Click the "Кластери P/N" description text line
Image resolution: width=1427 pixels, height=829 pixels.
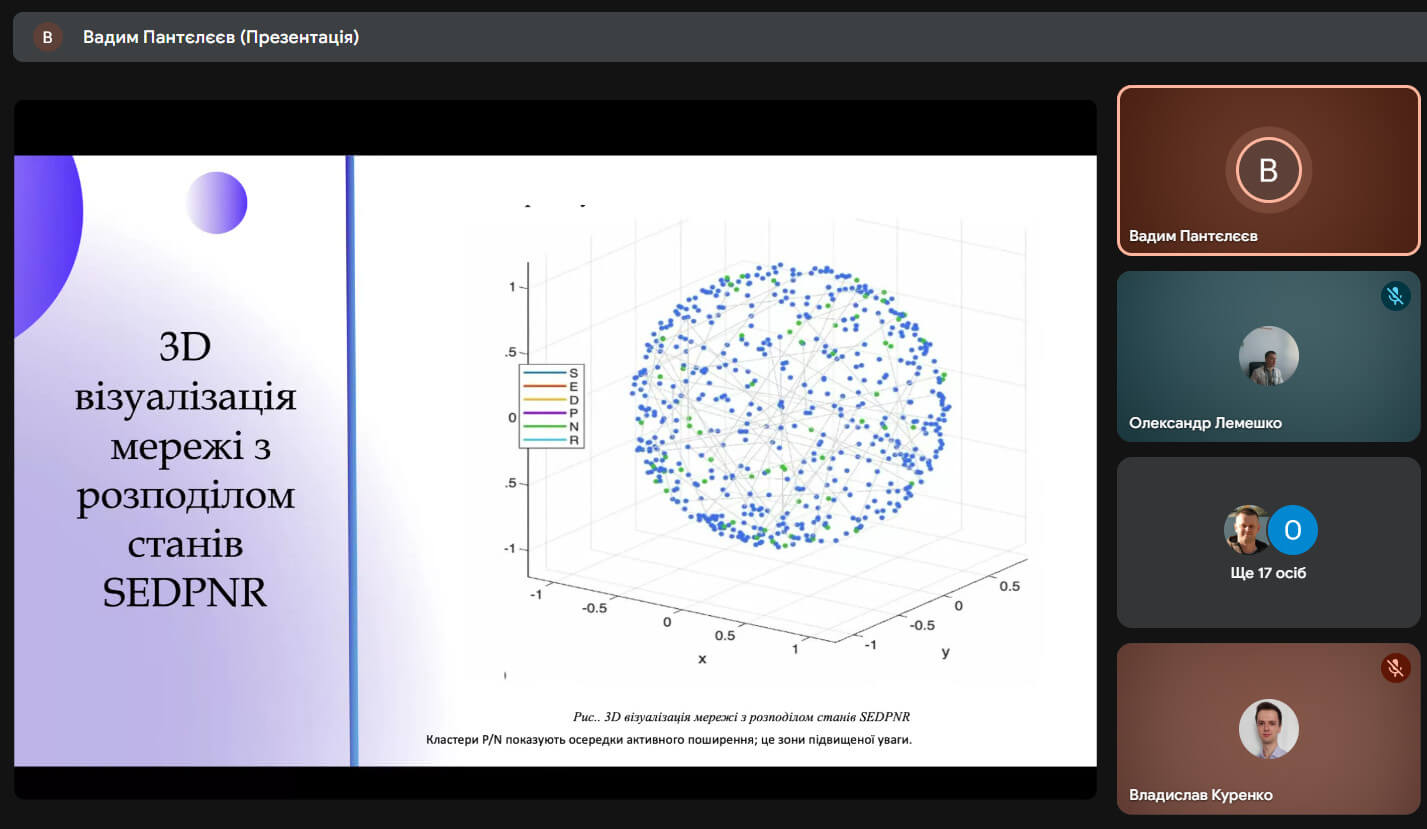[669, 740]
